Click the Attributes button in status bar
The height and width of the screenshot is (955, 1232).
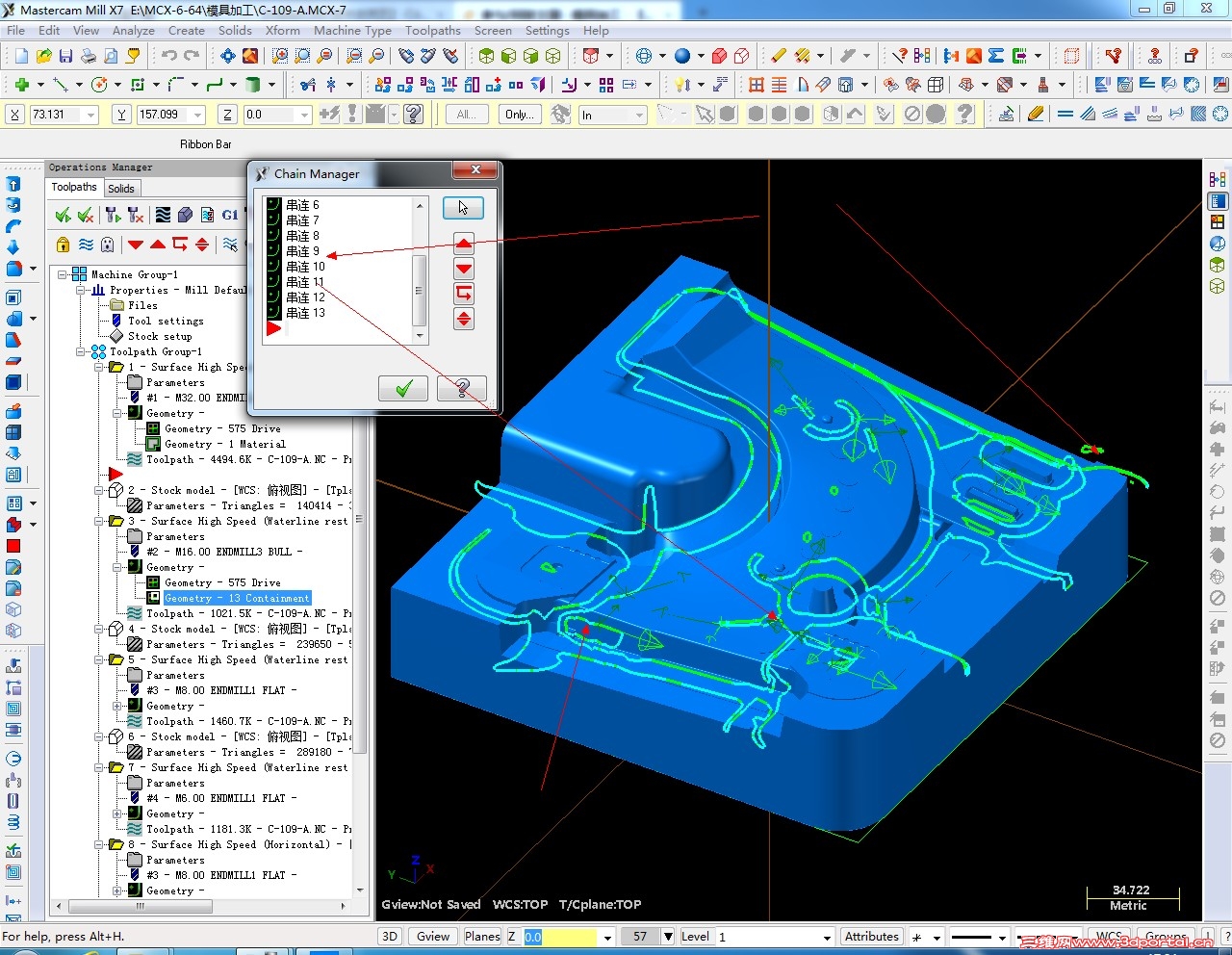coord(871,937)
